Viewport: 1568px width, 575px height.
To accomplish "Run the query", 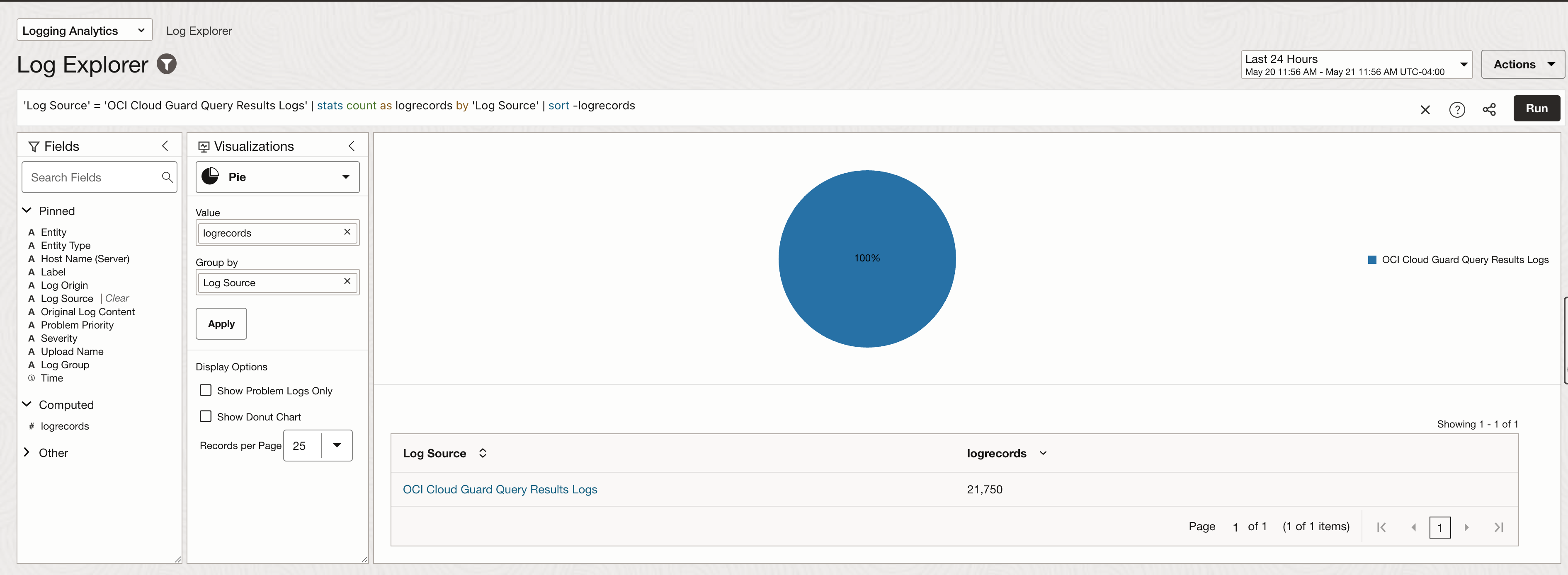I will click(1536, 108).
